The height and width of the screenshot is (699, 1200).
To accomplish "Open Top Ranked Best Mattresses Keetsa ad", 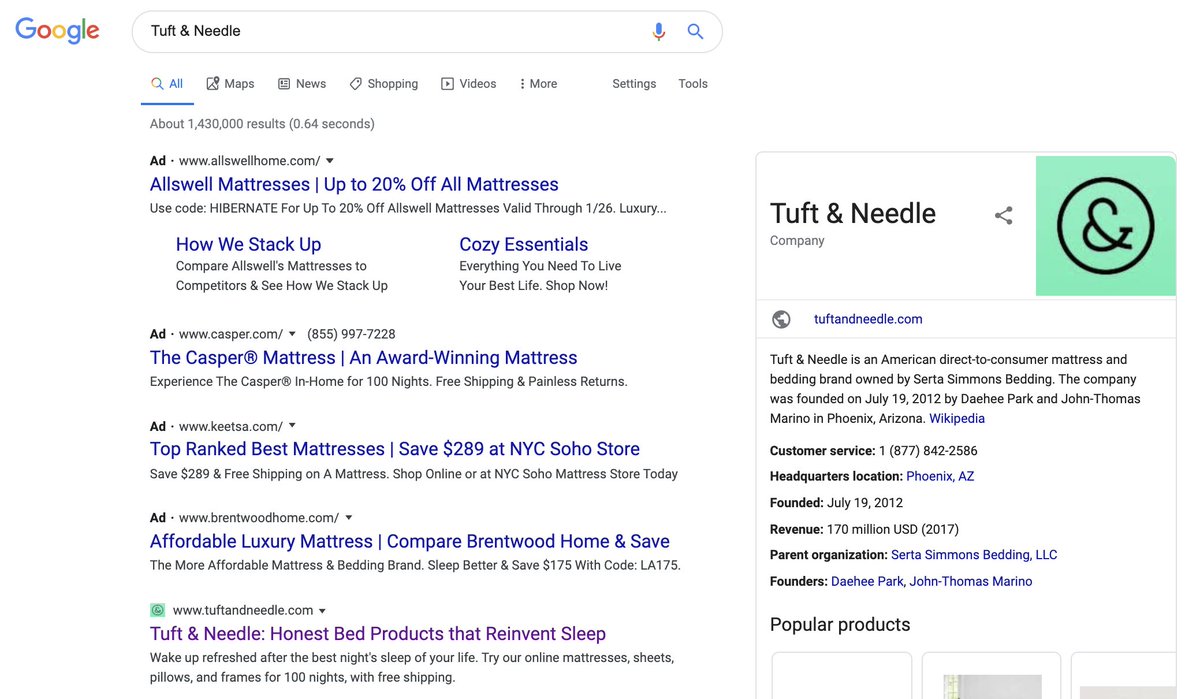I will click(x=395, y=449).
